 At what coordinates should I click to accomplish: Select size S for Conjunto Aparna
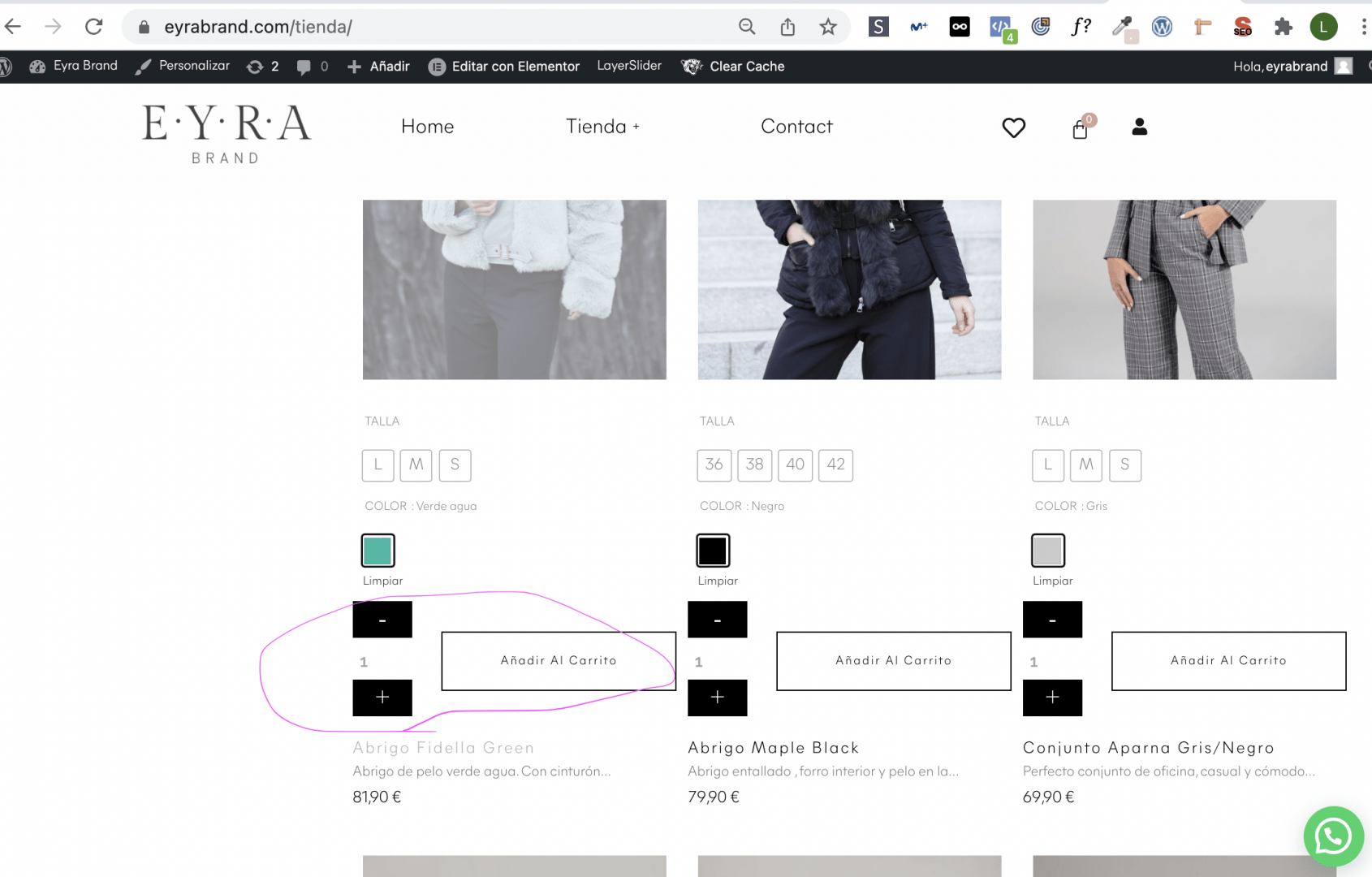click(1125, 465)
